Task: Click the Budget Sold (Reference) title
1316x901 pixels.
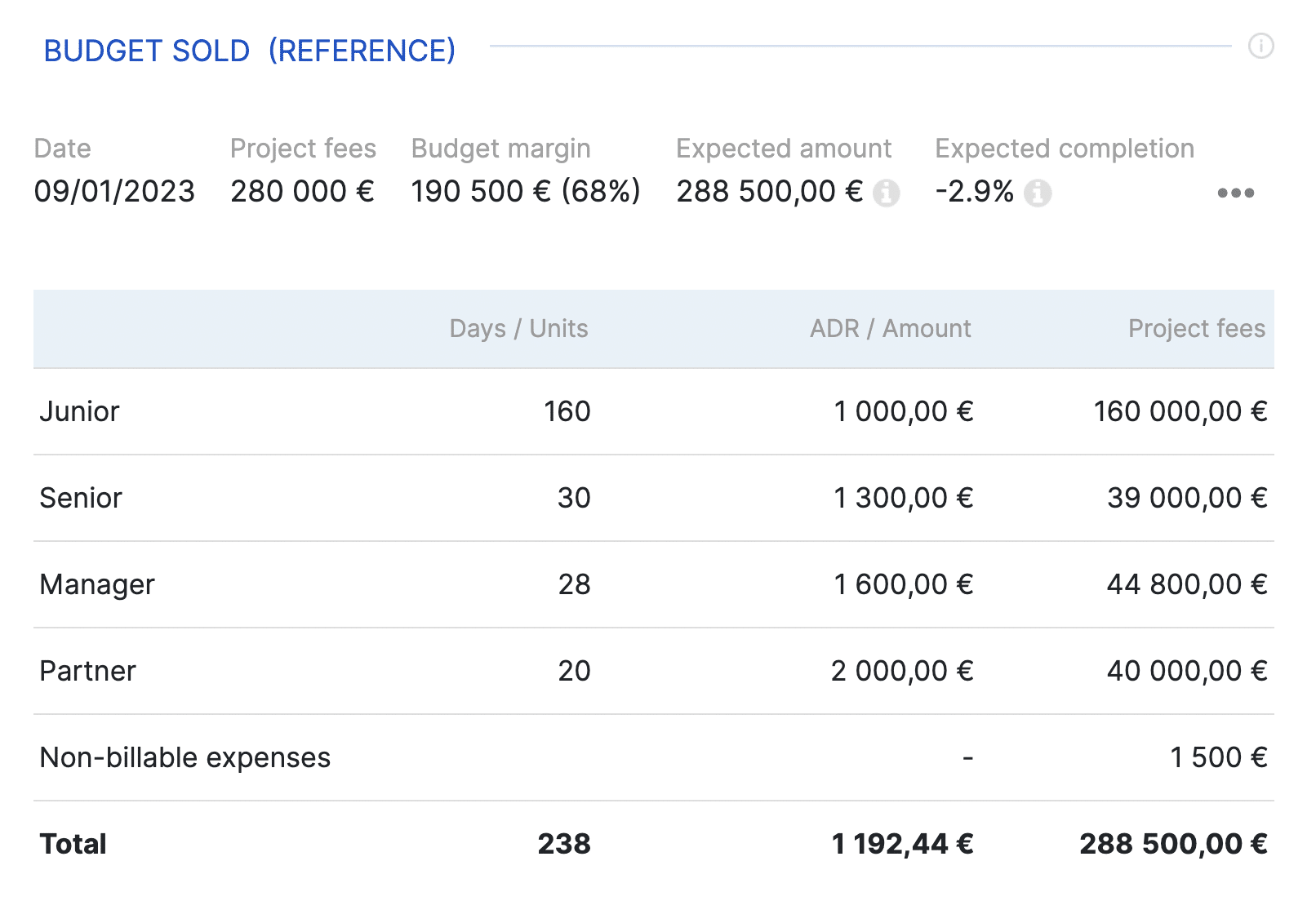Action: (249, 51)
